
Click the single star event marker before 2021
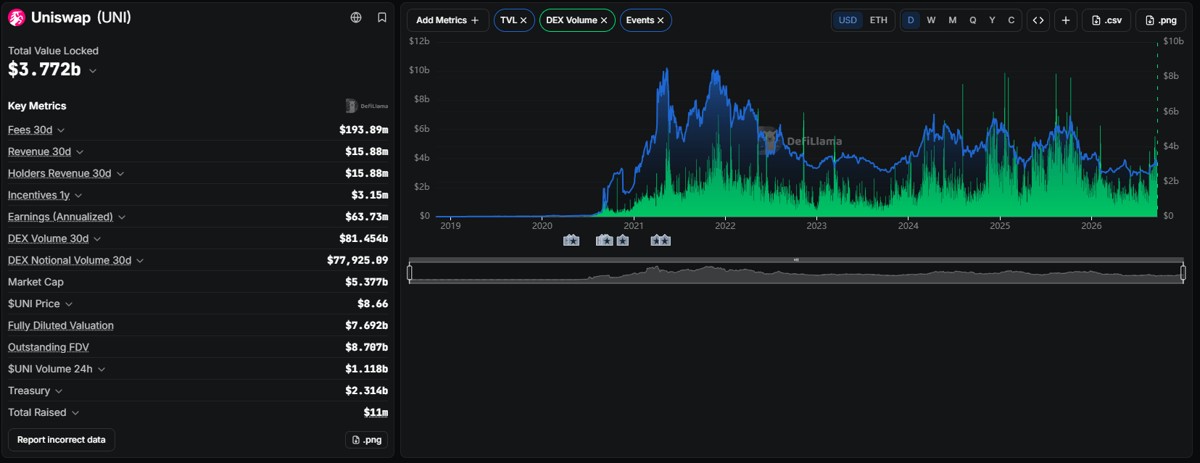[622, 240]
